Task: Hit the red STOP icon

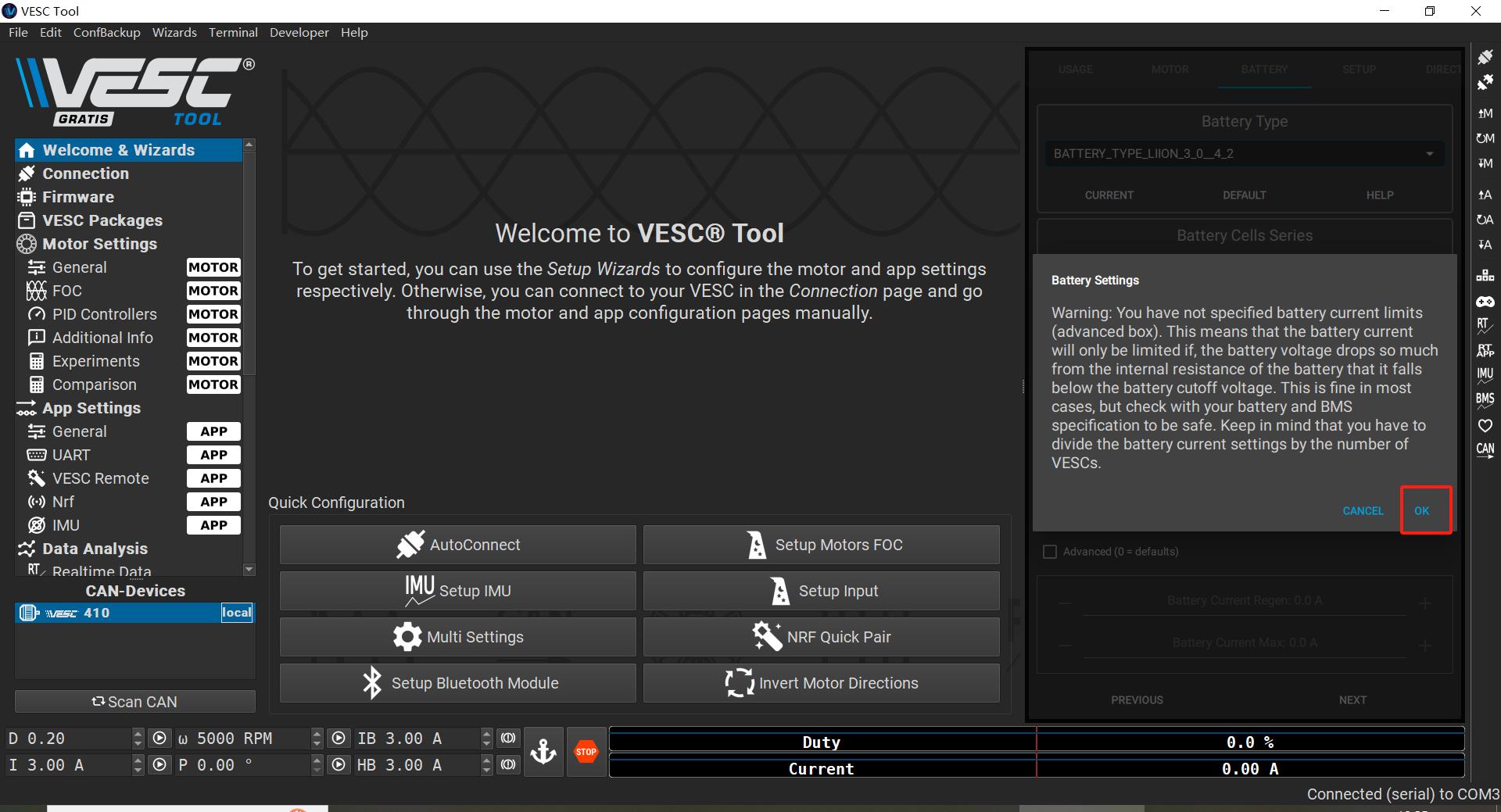Action: pos(586,752)
